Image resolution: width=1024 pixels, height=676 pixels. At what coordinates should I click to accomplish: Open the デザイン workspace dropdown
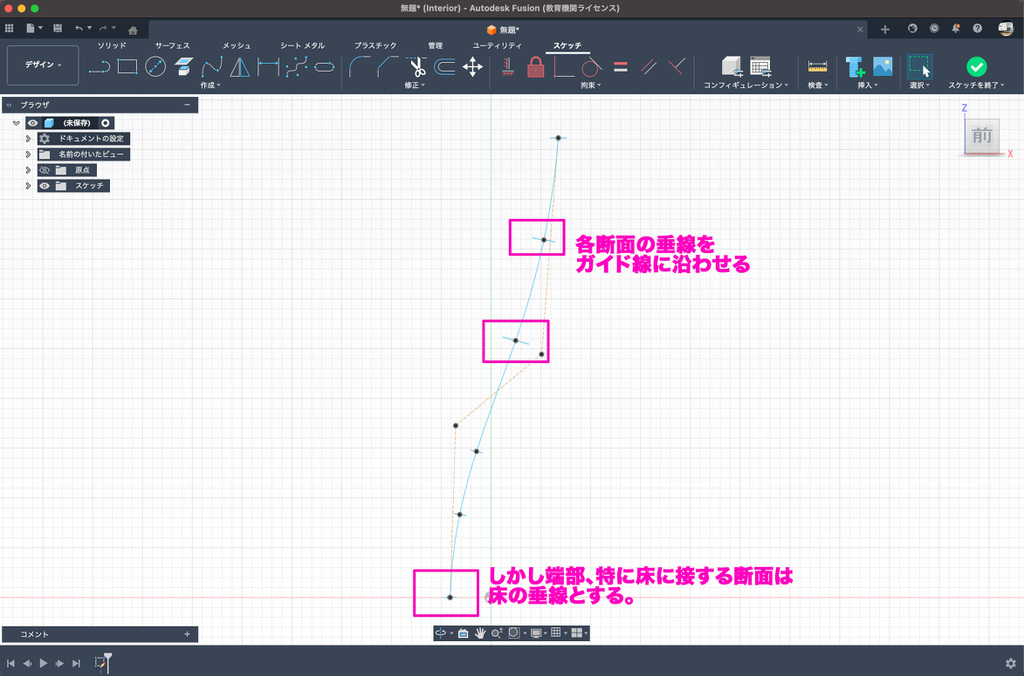click(43, 65)
